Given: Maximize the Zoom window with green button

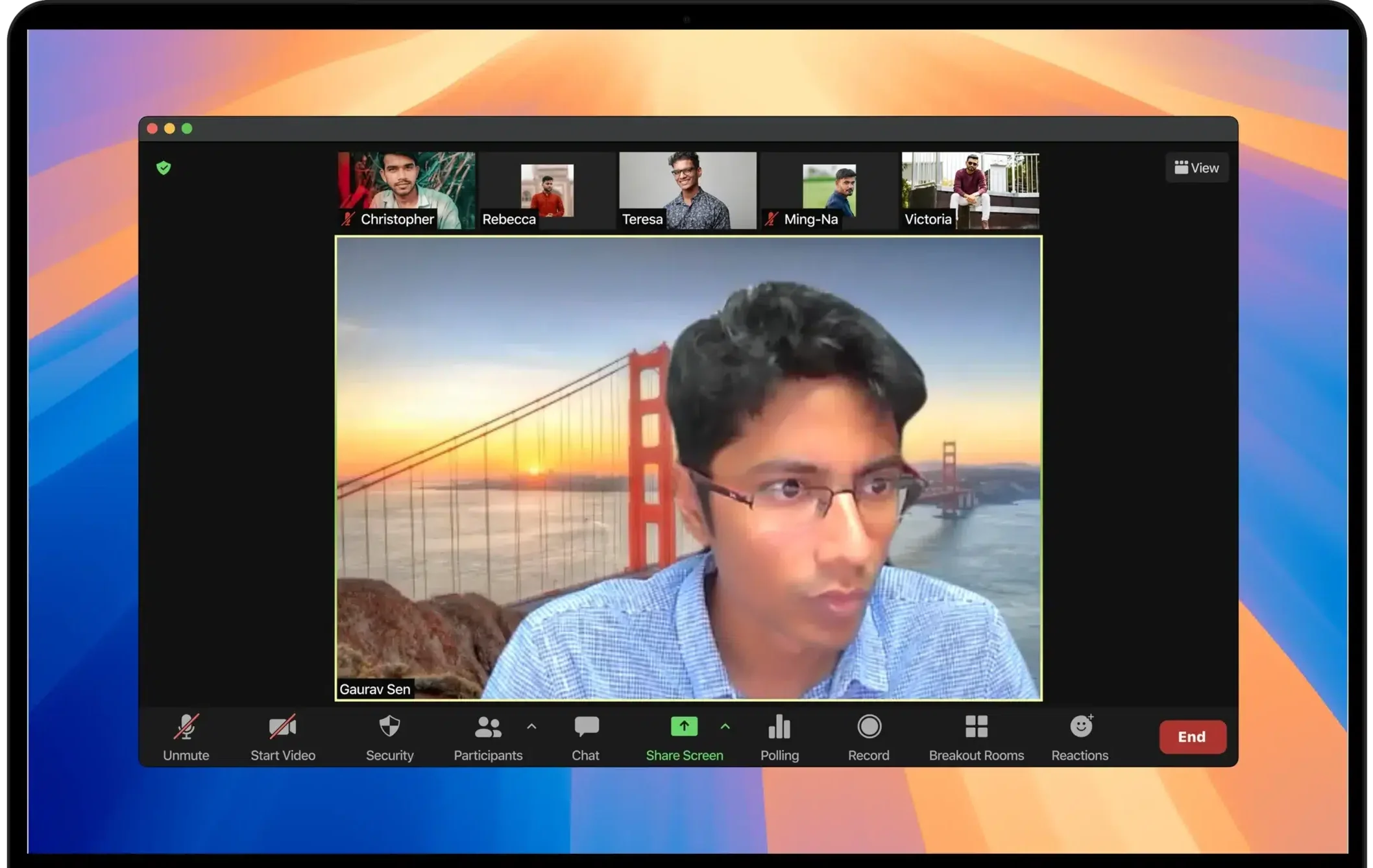Looking at the screenshot, I should click(187, 128).
